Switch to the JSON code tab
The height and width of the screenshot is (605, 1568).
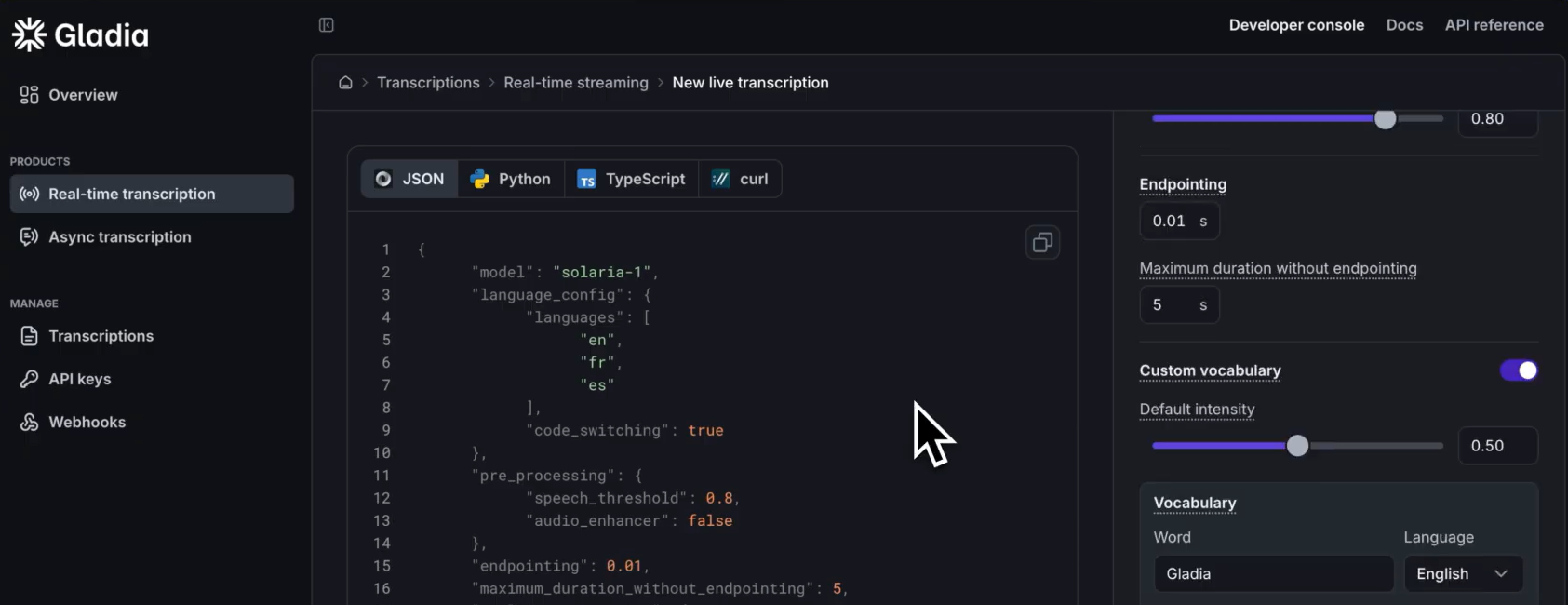409,179
